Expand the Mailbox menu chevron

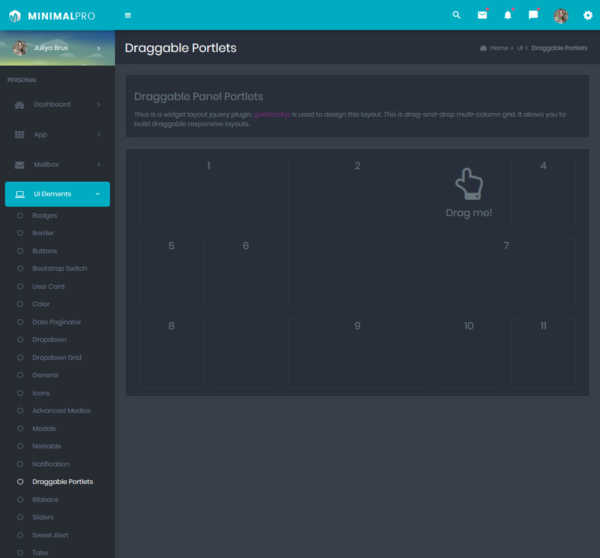click(x=99, y=164)
